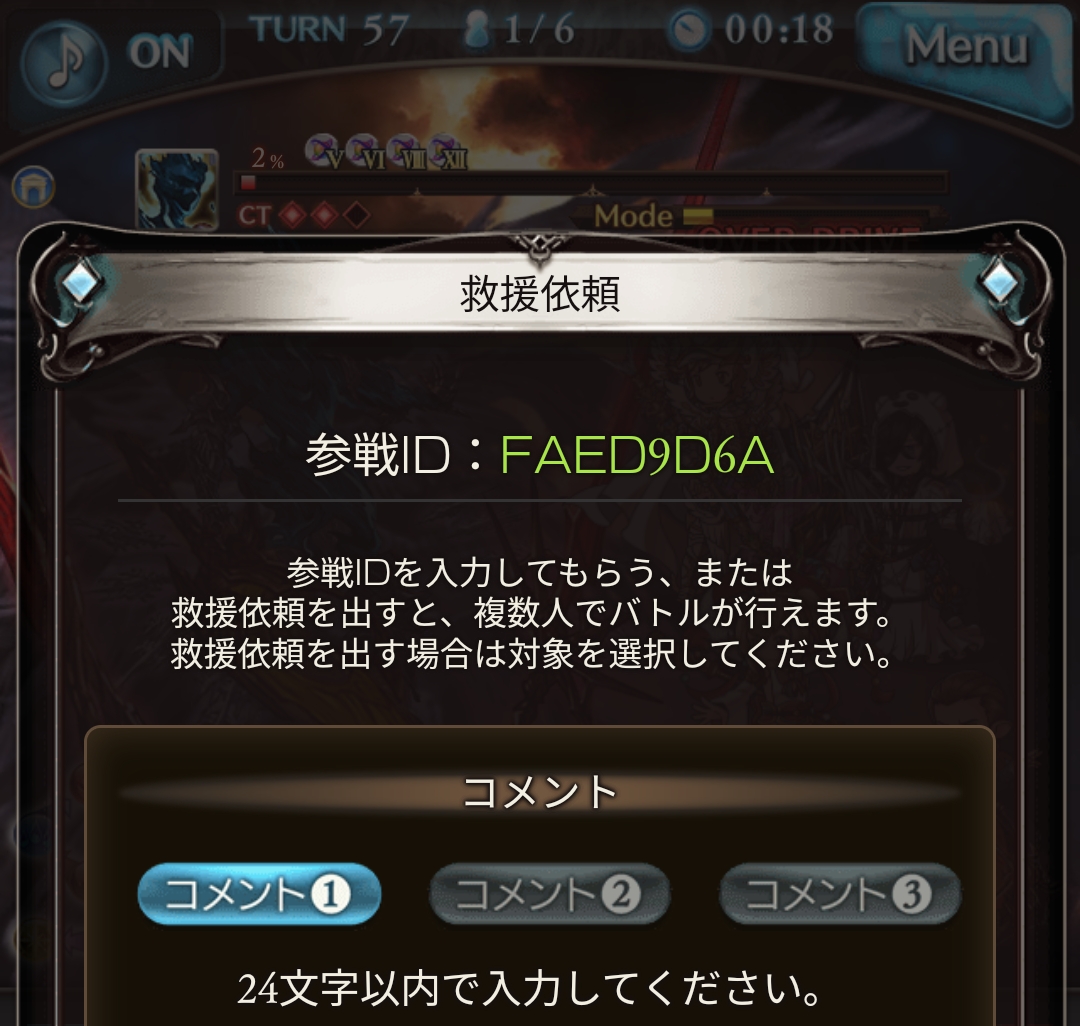Tap the boss portrait thumbnail
Image resolution: width=1080 pixels, height=1026 pixels.
pos(178,189)
